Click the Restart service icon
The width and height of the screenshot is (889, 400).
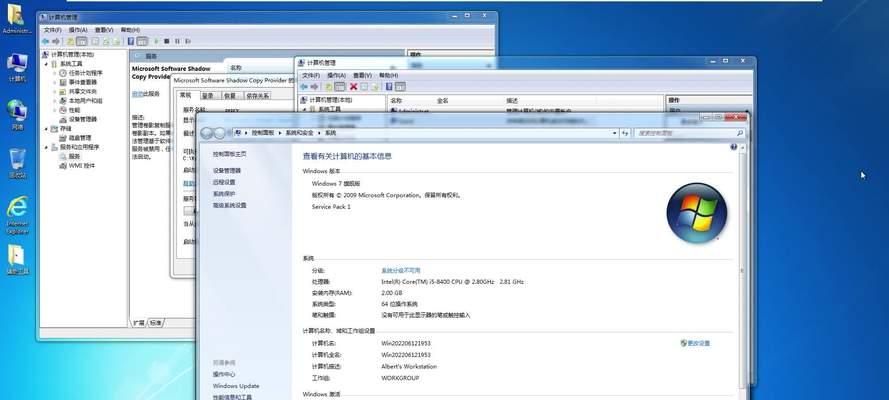point(188,41)
